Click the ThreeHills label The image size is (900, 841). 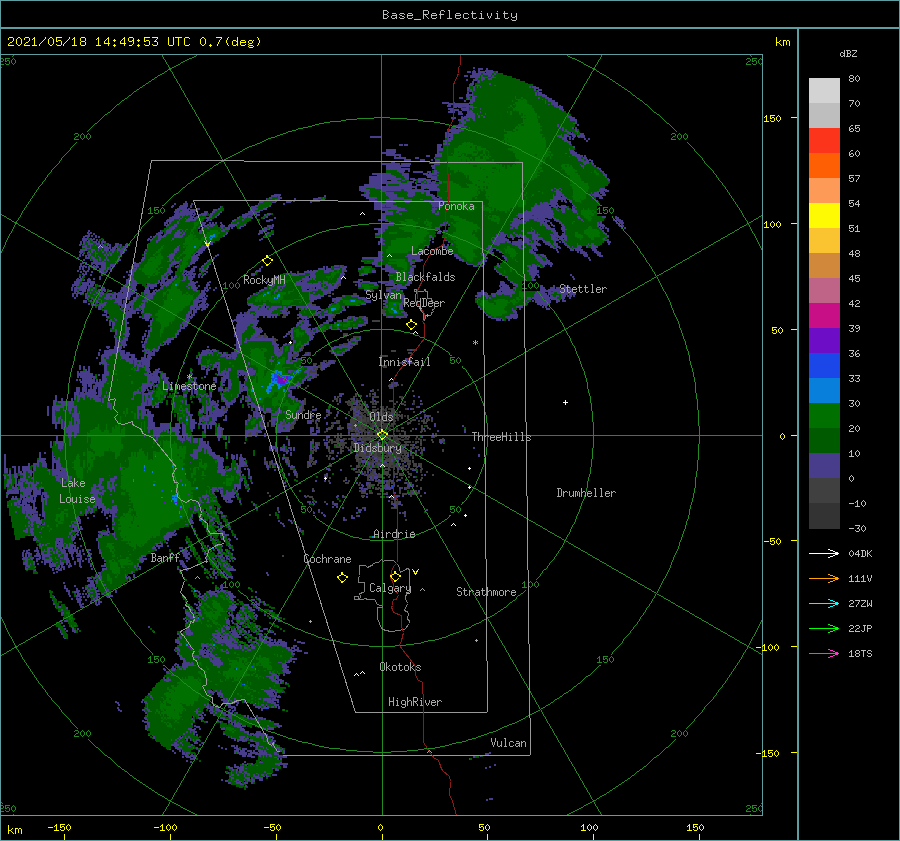pyautogui.click(x=501, y=437)
